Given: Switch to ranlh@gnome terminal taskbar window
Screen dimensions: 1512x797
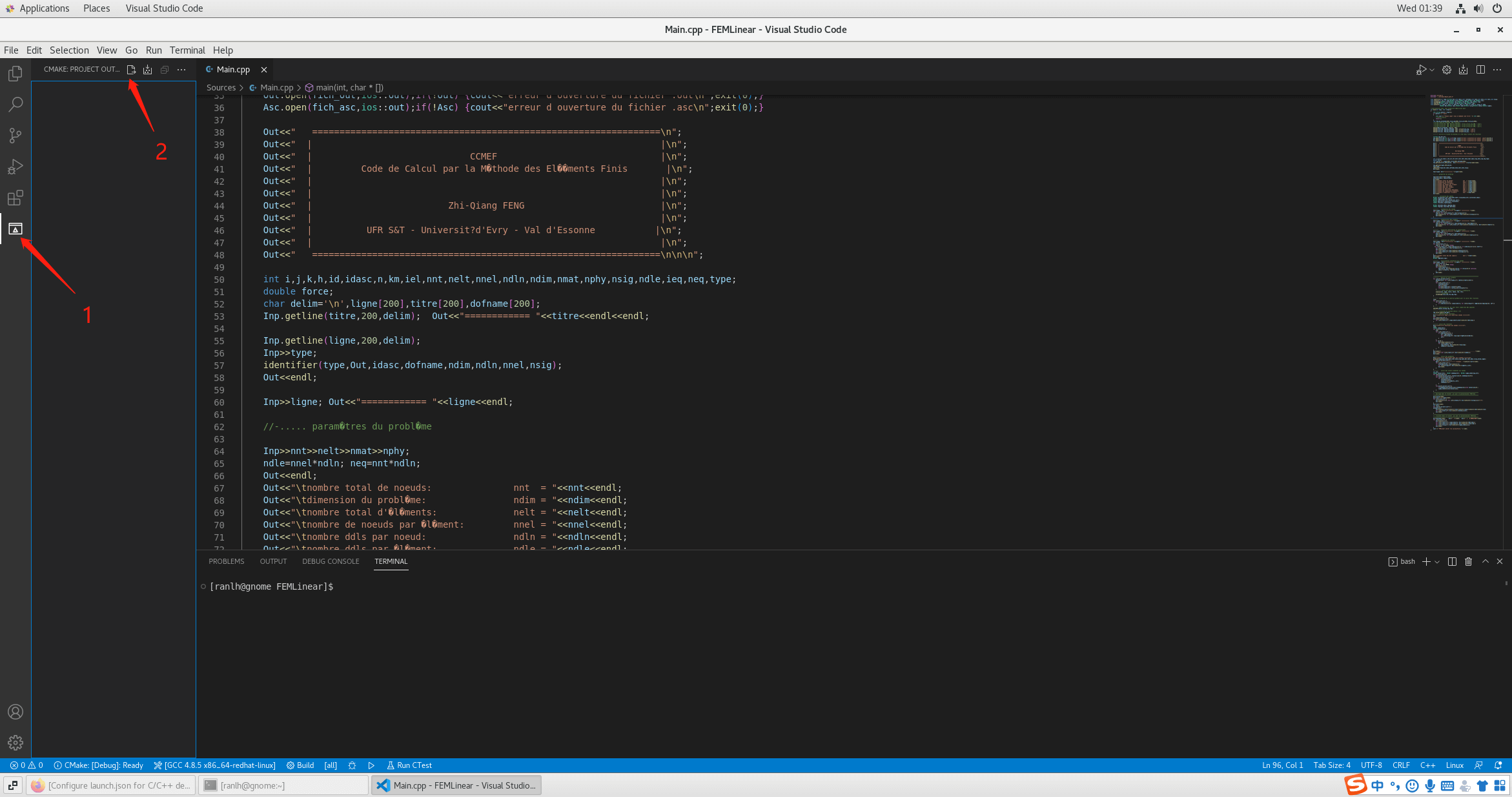Looking at the screenshot, I should pos(283,785).
